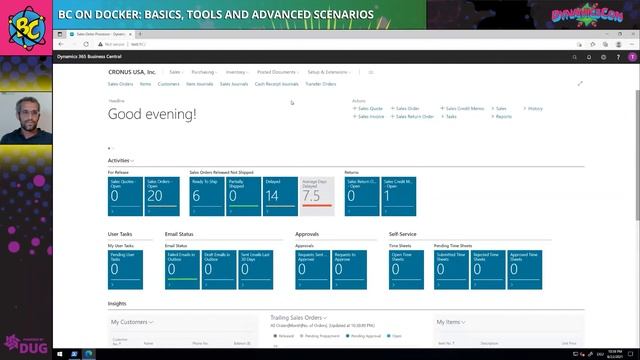Open the Failed Emails in Outbox tile
The height and width of the screenshot is (360, 640).
(182, 270)
